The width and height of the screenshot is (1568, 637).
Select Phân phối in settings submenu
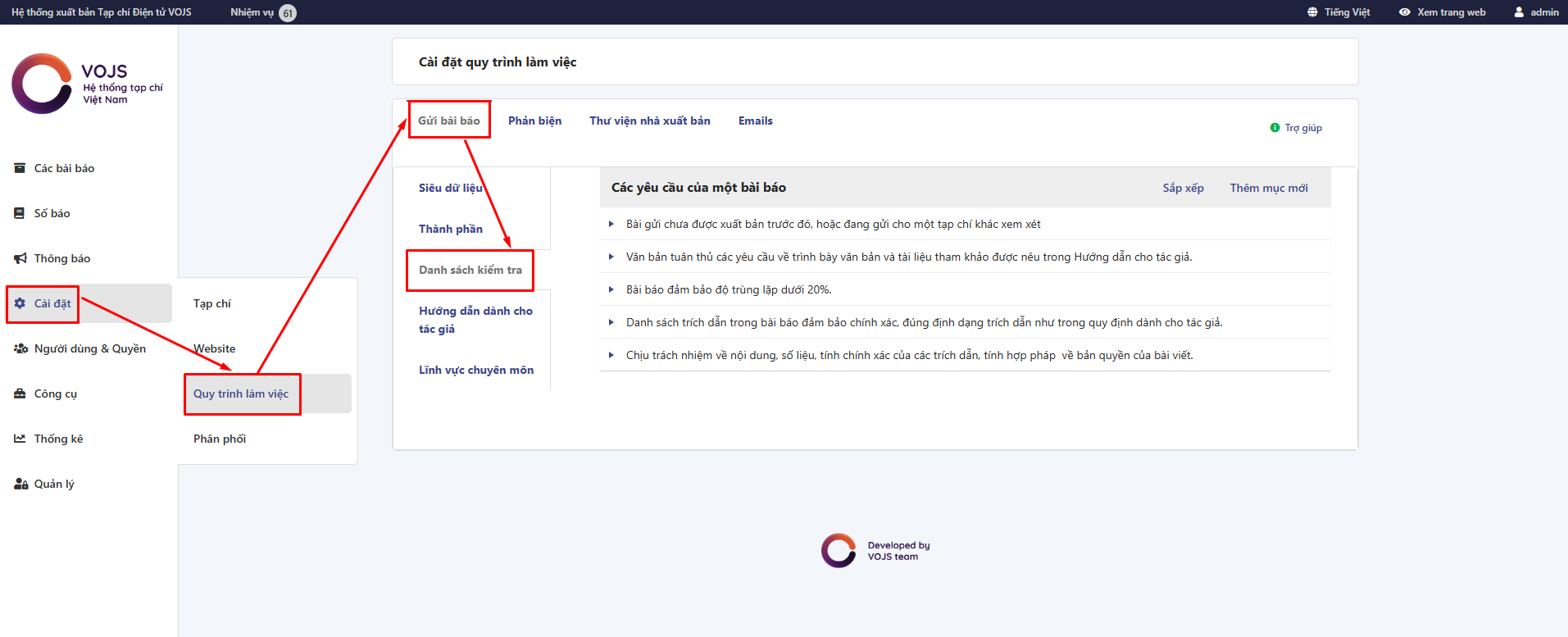click(x=220, y=439)
